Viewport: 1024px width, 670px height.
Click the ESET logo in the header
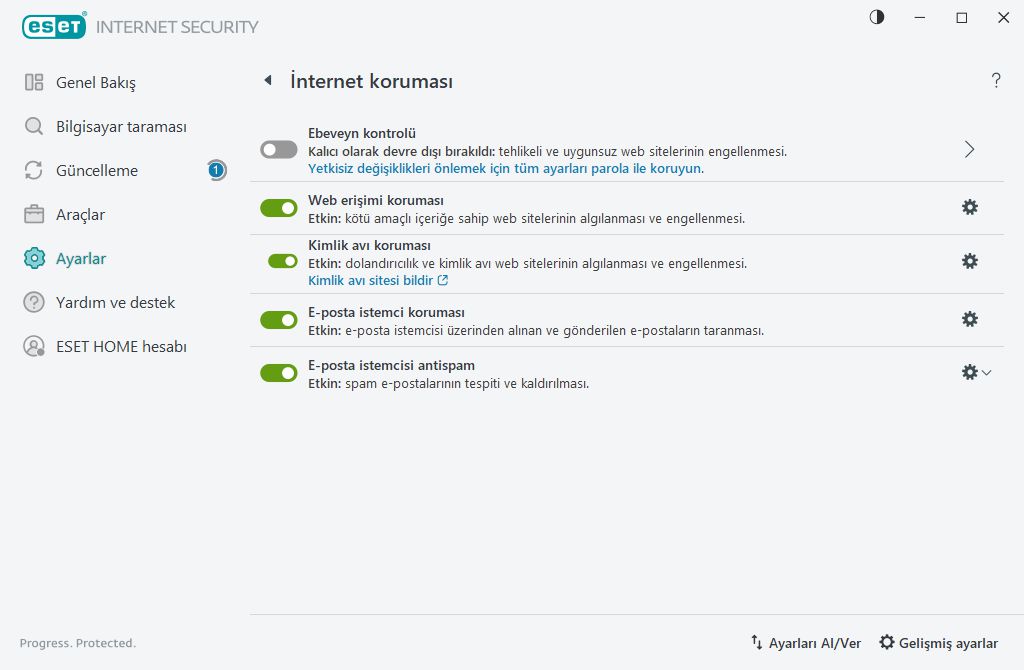pyautogui.click(x=54, y=27)
